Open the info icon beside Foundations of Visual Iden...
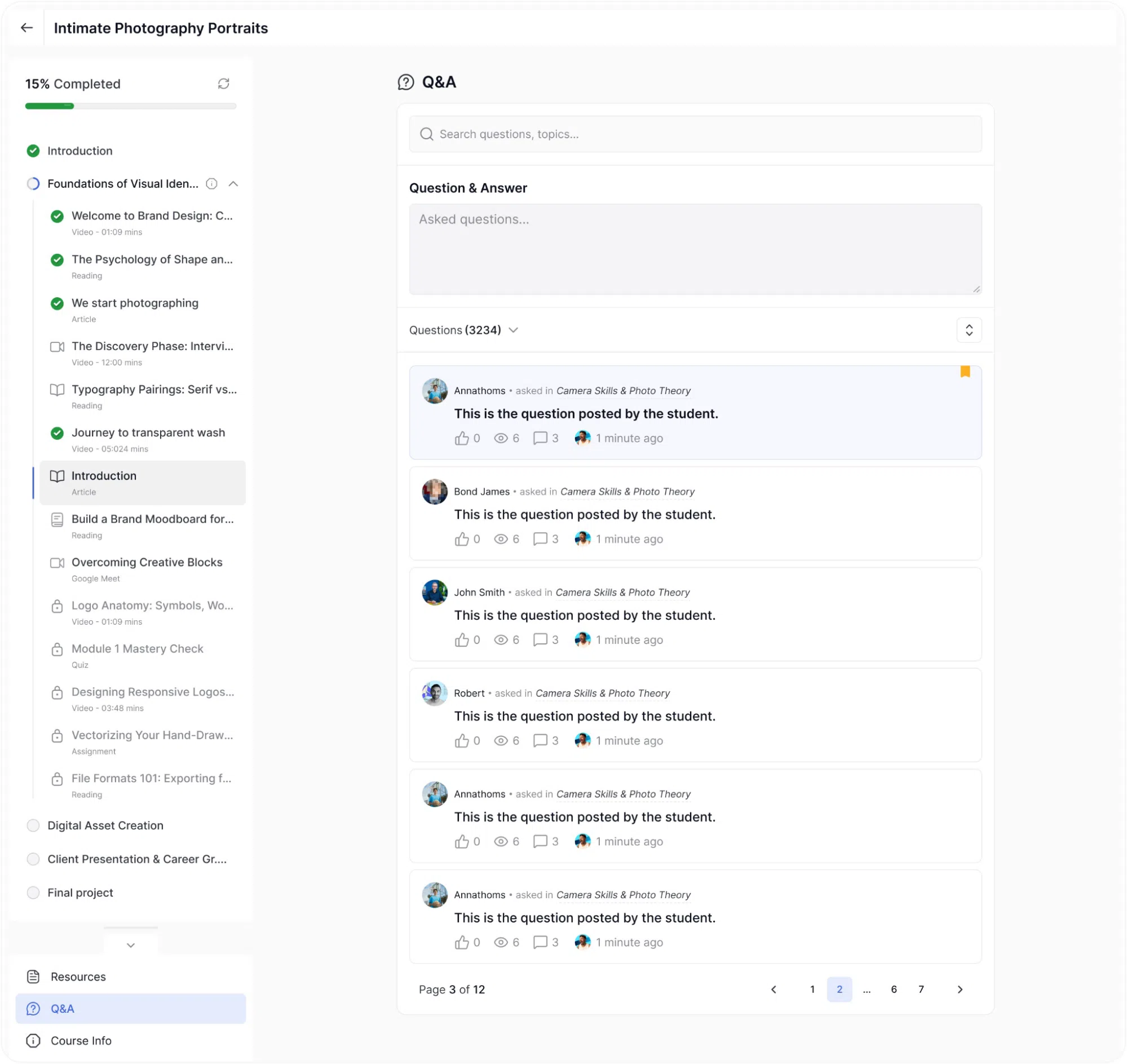1127x1064 pixels. click(211, 184)
